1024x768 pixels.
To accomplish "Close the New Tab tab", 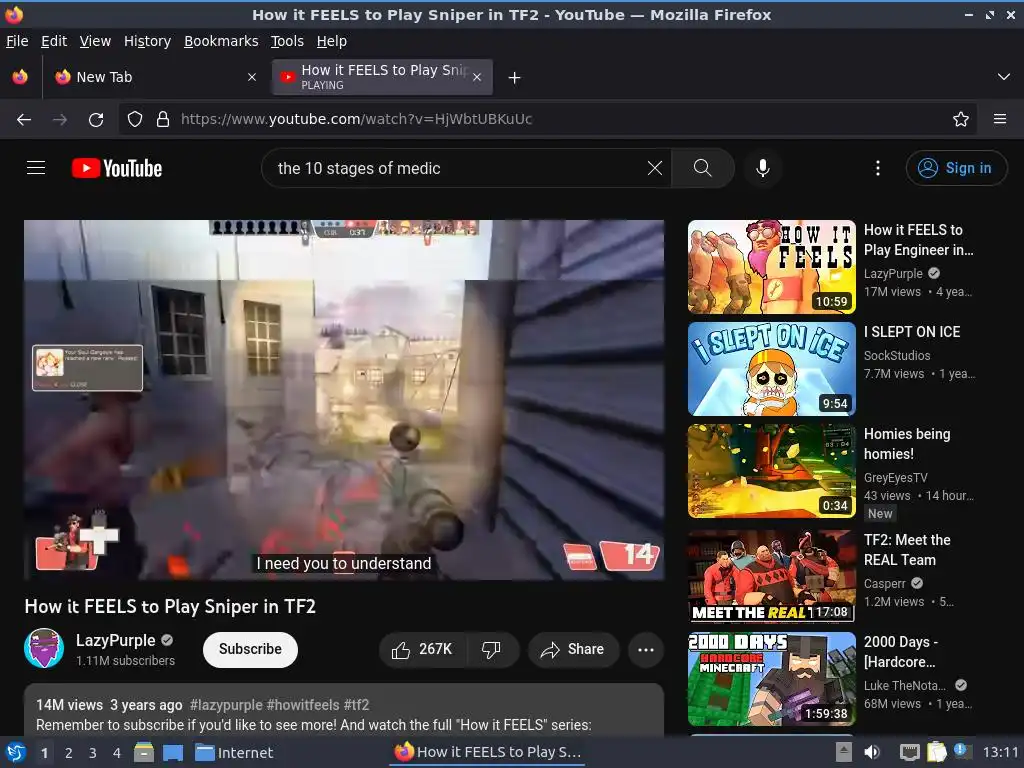I will tap(251, 77).
